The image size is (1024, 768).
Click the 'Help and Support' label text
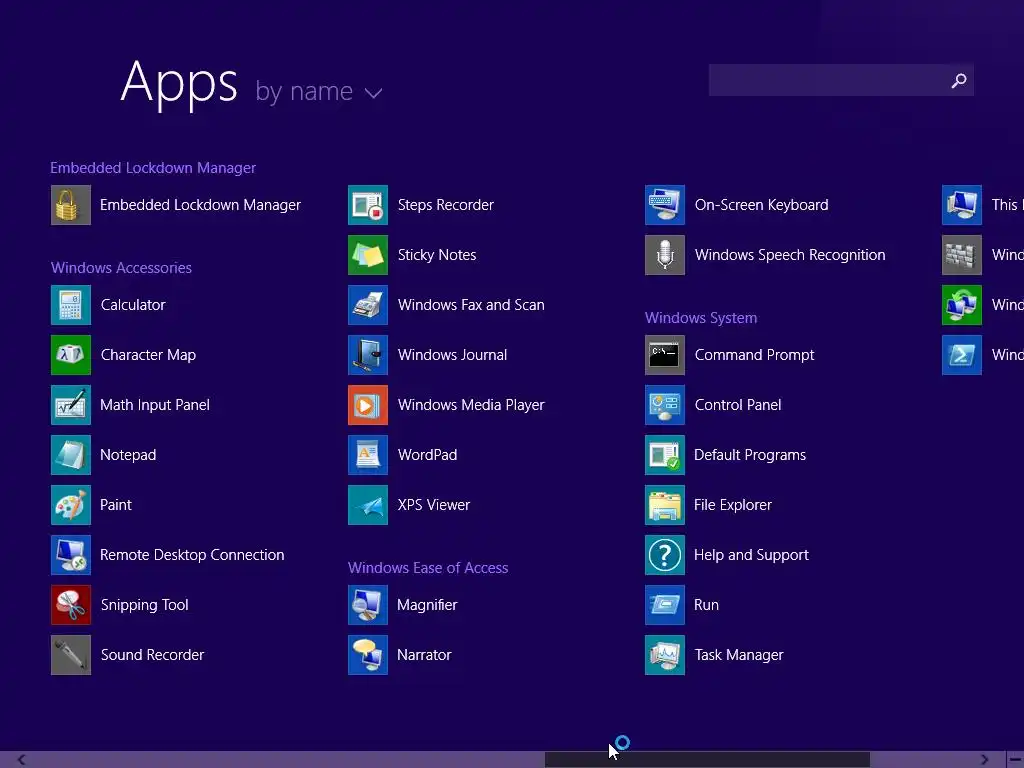(x=751, y=555)
